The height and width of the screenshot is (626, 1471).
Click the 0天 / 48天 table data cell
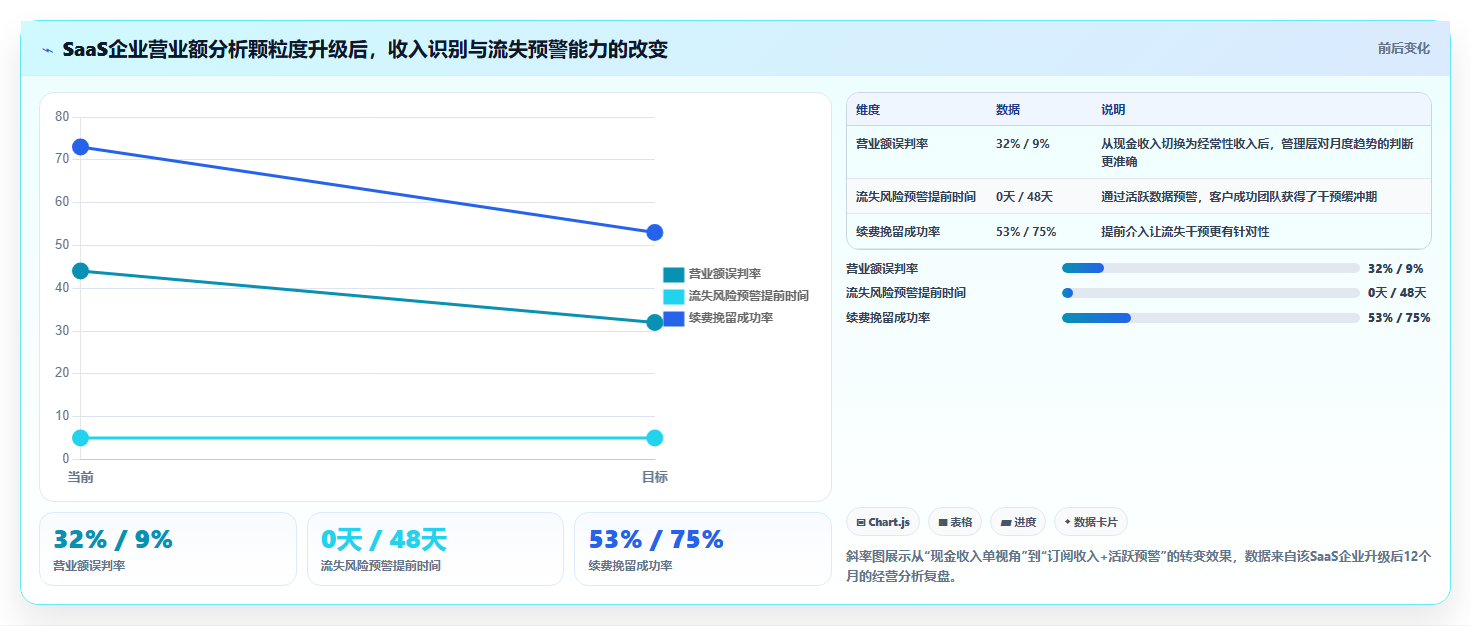(x=1039, y=197)
